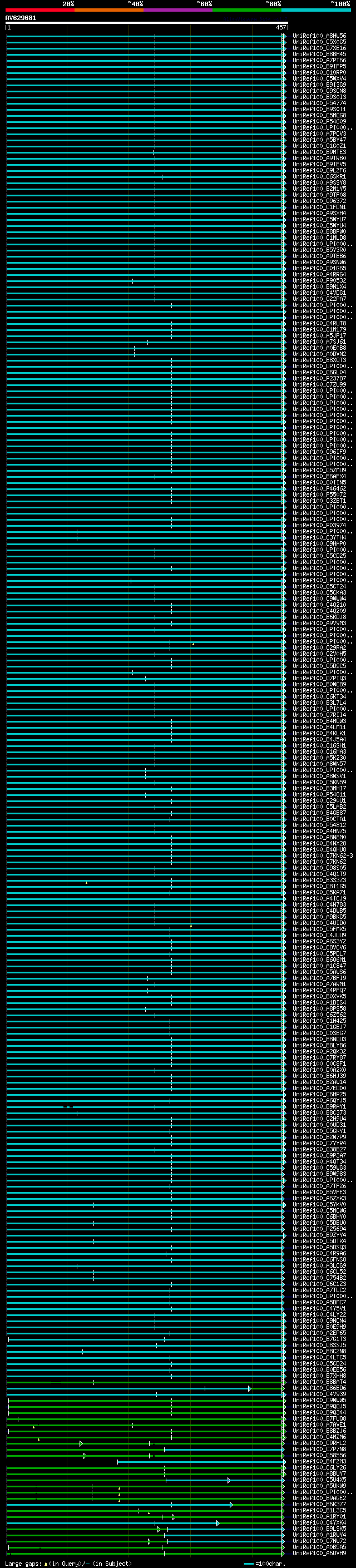This screenshot has height=1568, width=356.
Task: Select the UniRef100_A8WSV1 label
Action: (x=319, y=776)
